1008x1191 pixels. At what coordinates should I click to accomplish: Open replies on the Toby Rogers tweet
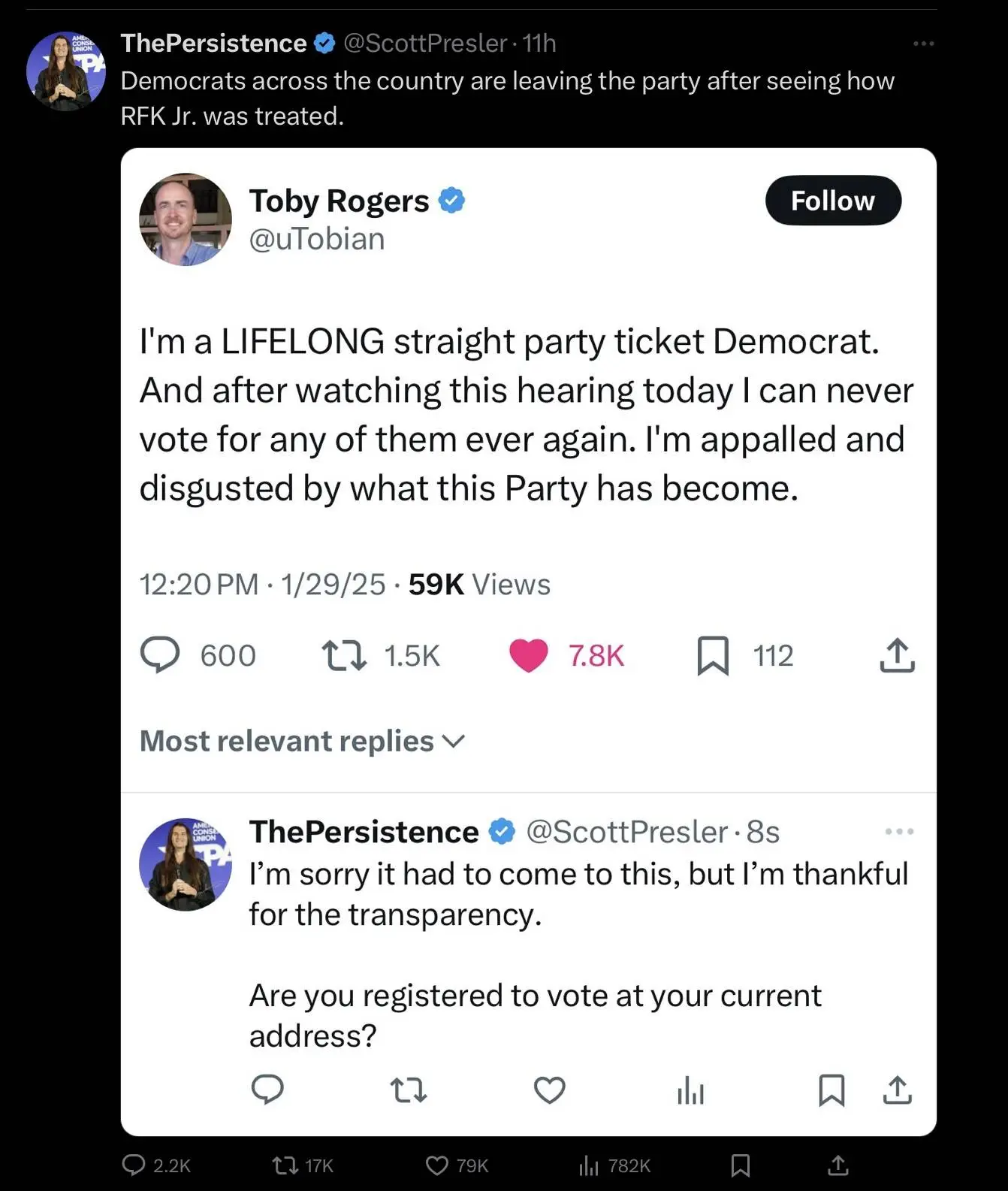(x=160, y=655)
